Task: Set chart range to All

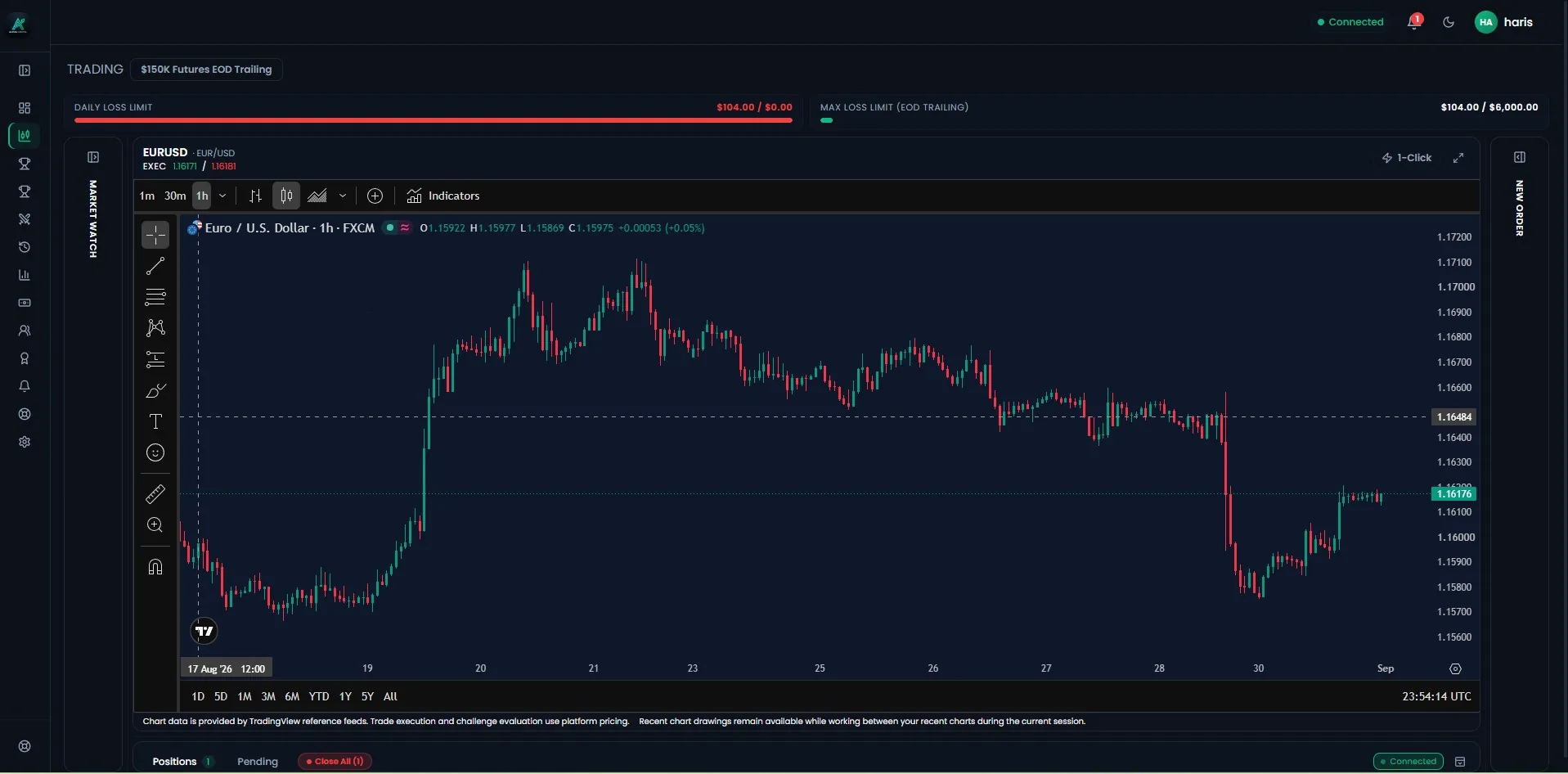Action: click(390, 696)
